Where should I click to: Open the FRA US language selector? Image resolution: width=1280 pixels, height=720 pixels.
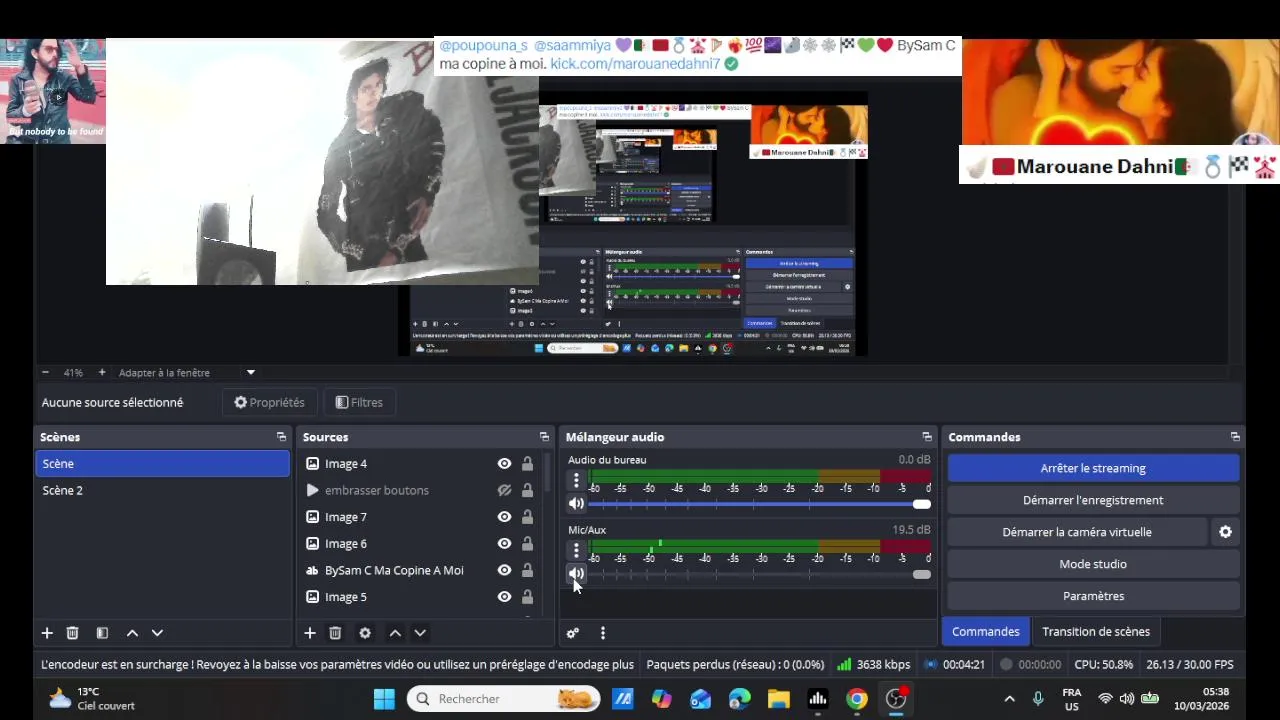[x=1072, y=699]
